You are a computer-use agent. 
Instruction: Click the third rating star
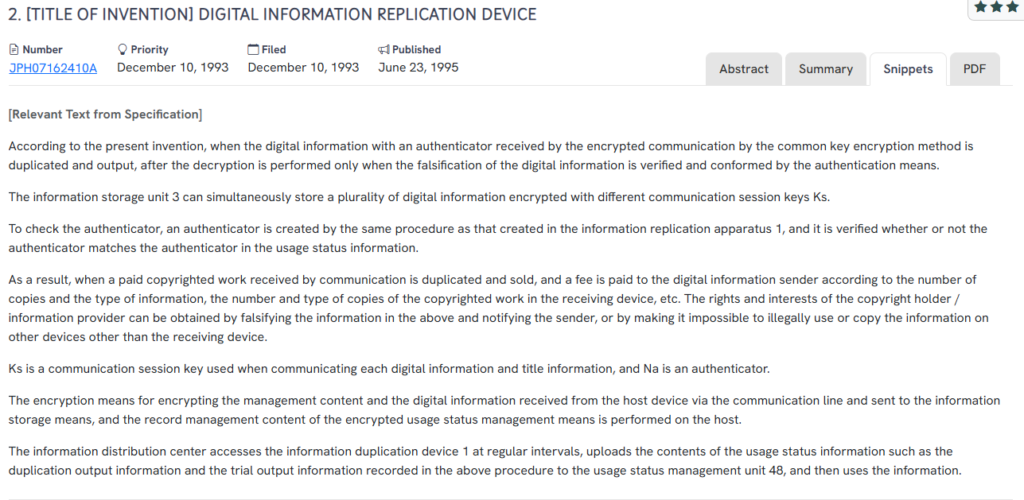point(1011,6)
